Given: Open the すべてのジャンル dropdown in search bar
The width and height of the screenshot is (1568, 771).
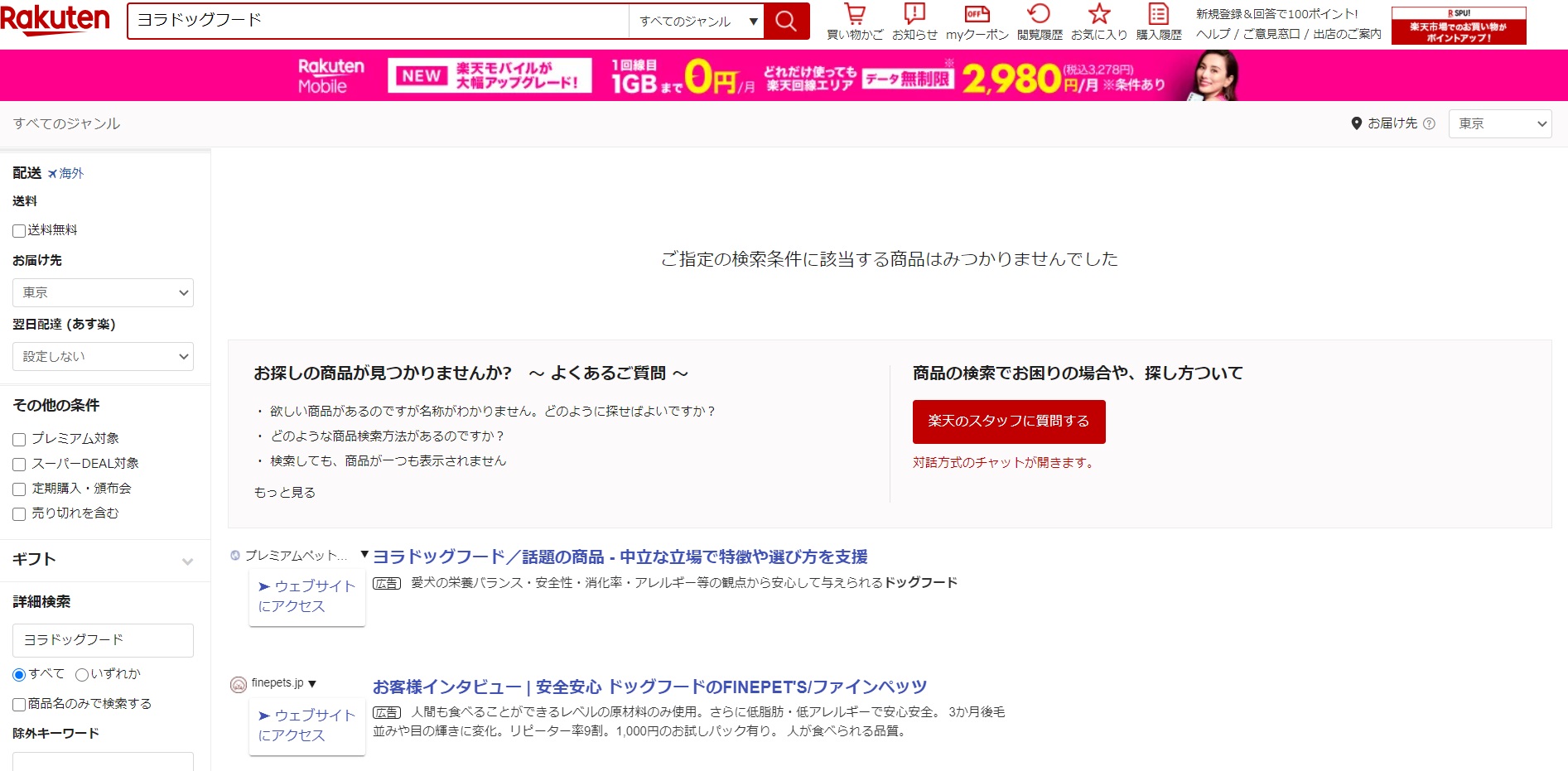Looking at the screenshot, I should [697, 22].
